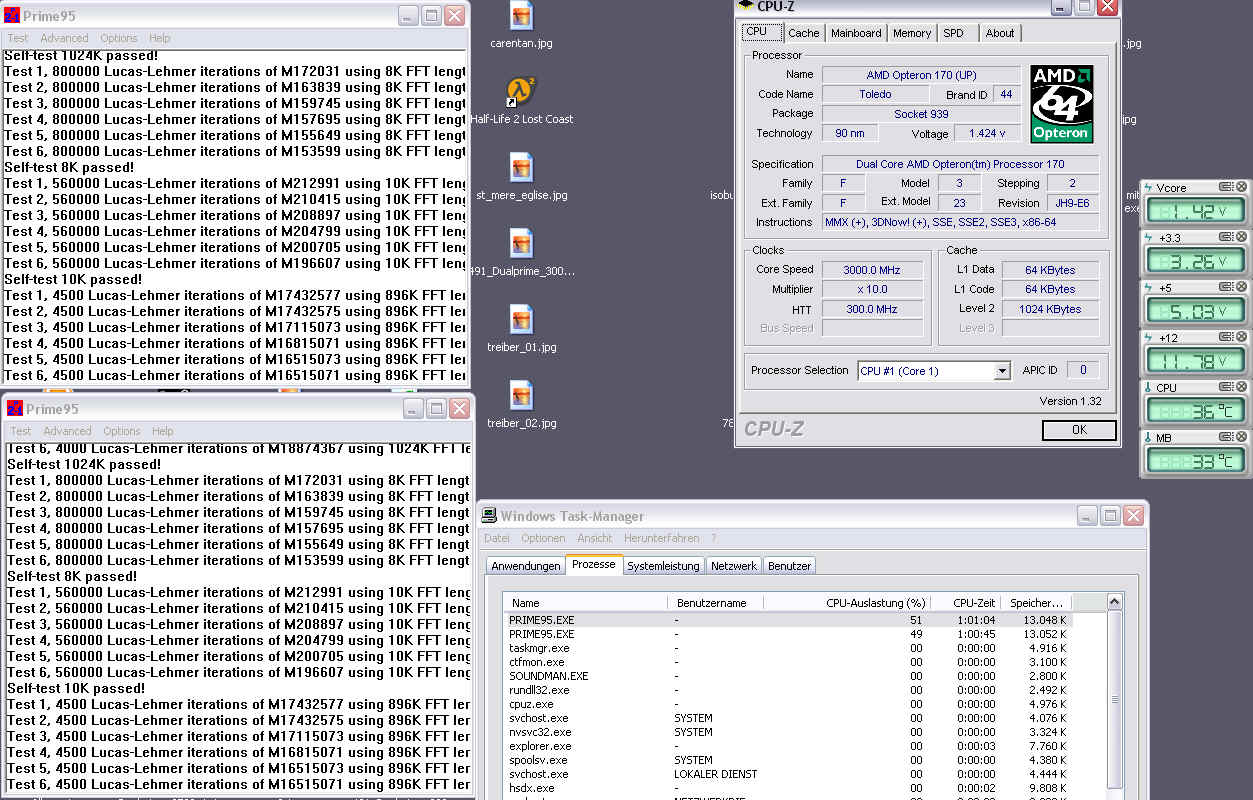Close the Vcore voltage widget with its X icon
1253x800 pixels.
click(x=1242, y=187)
